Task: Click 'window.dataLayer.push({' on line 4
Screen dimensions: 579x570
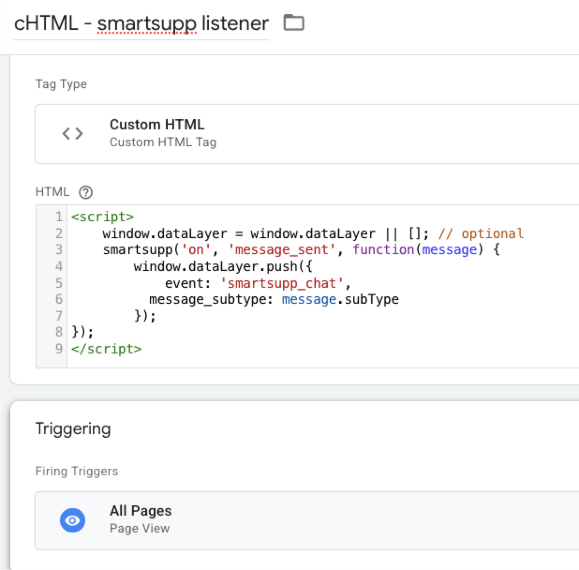Action: click(223, 266)
